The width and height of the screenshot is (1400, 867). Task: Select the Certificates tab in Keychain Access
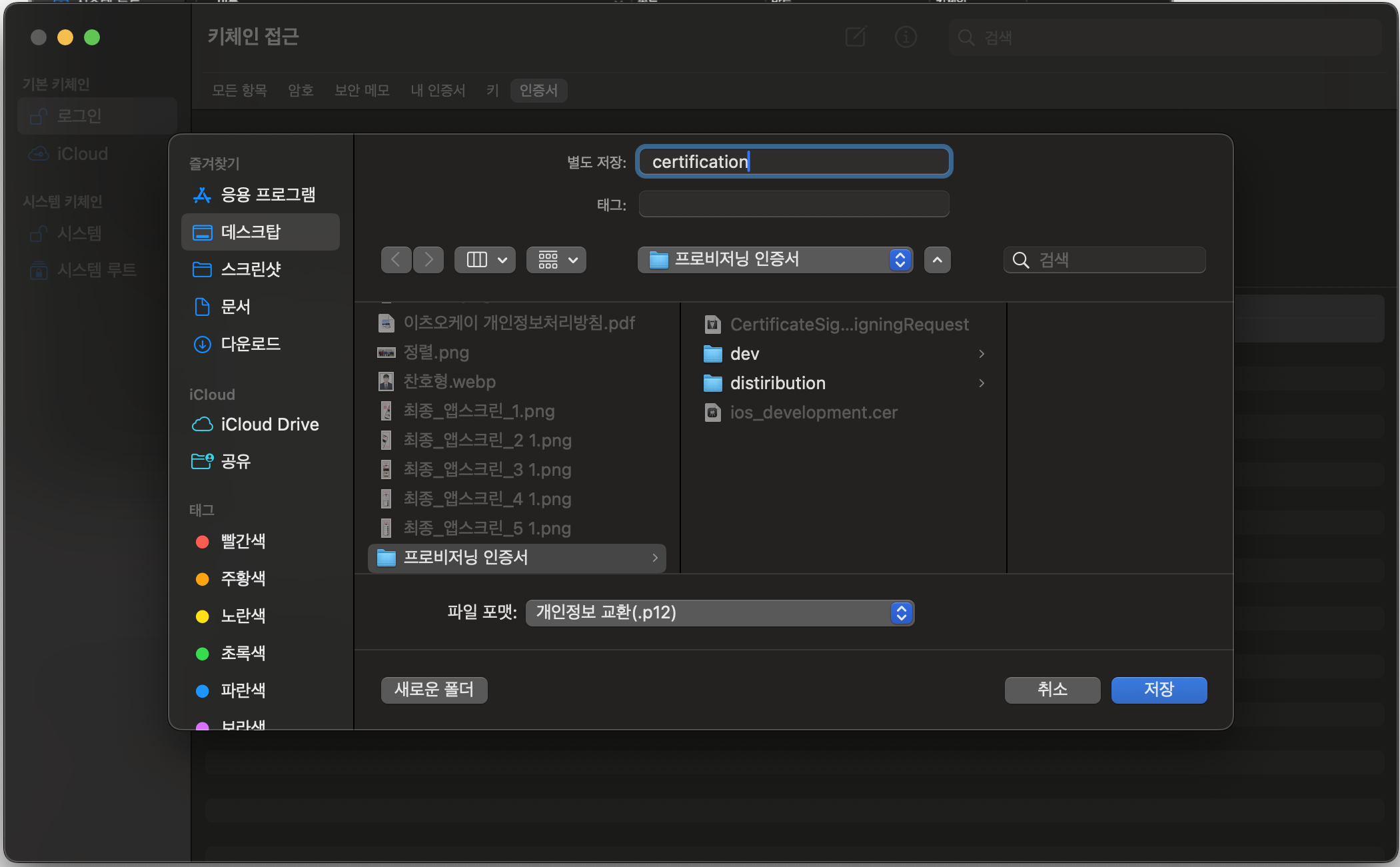(x=538, y=90)
